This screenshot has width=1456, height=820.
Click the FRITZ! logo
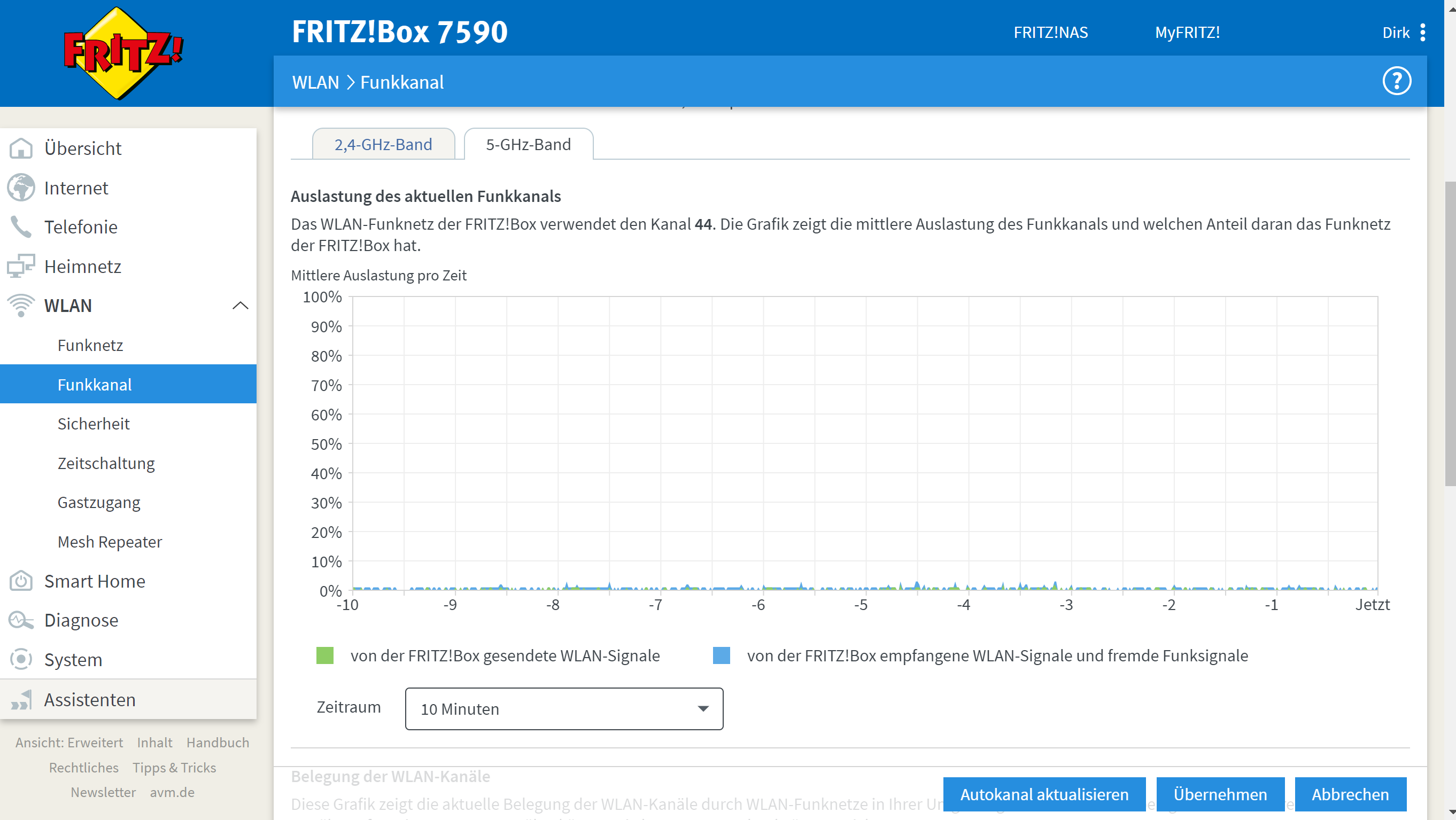click(122, 53)
